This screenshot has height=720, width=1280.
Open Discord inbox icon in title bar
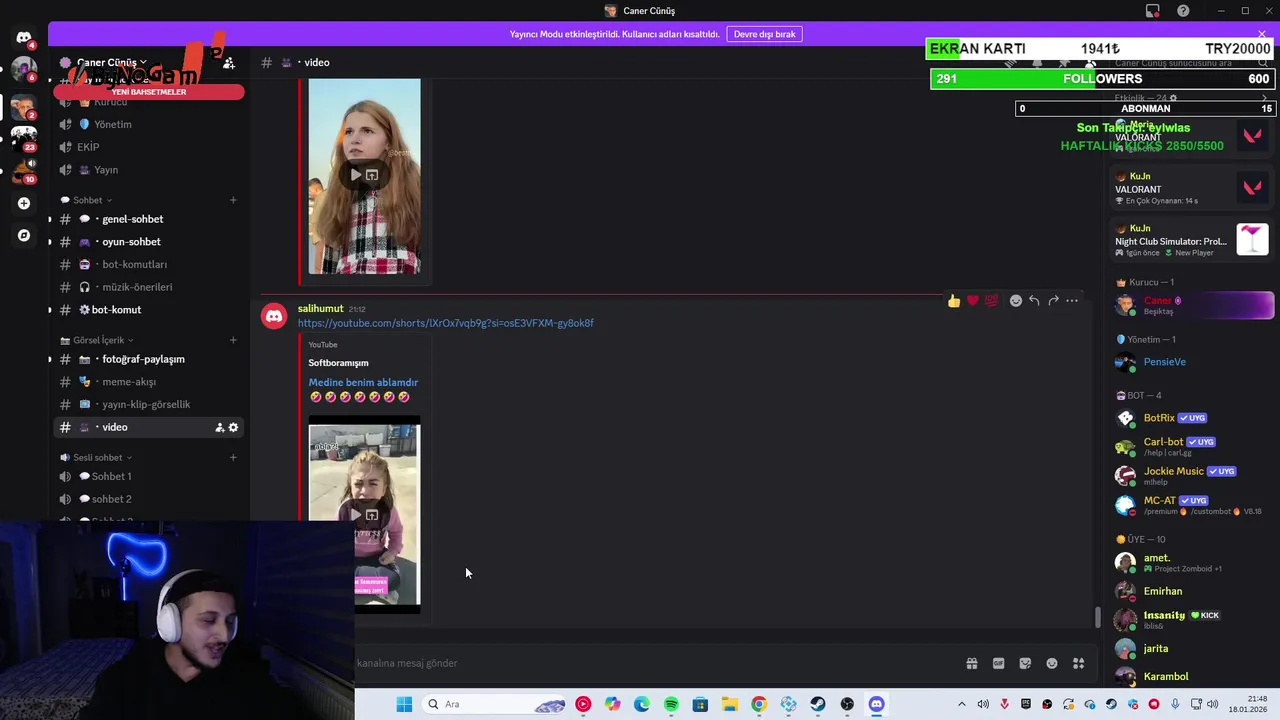coord(1153,11)
